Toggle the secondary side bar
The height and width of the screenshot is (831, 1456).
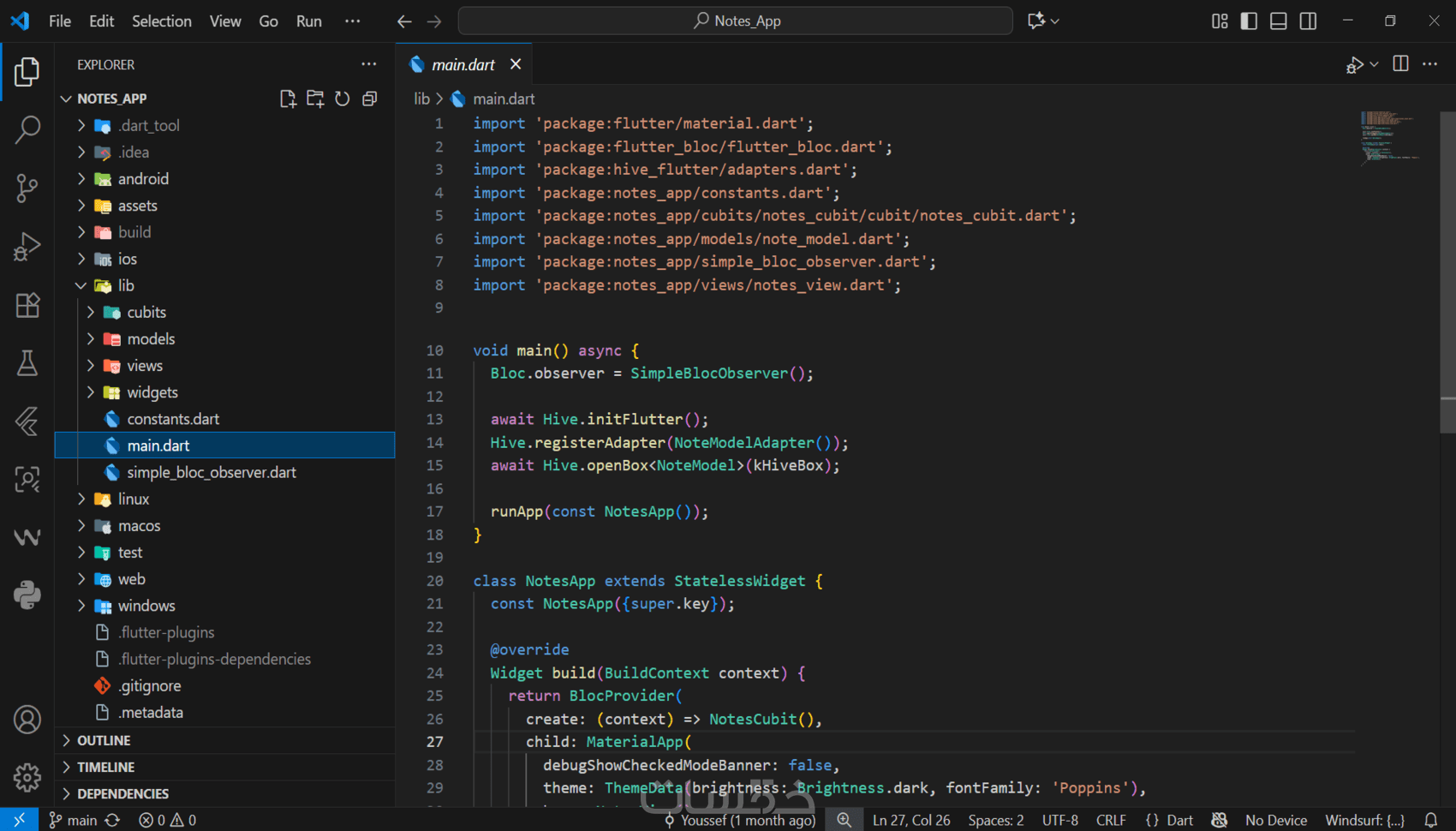[x=1308, y=21]
